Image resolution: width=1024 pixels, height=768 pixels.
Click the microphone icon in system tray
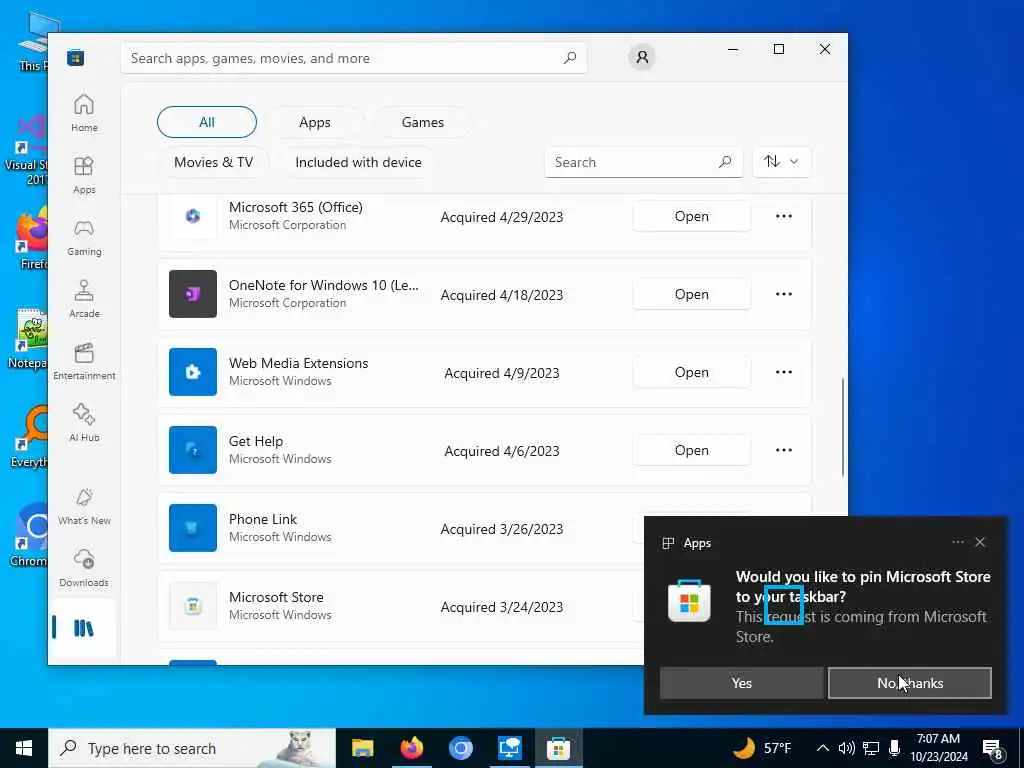click(x=894, y=748)
